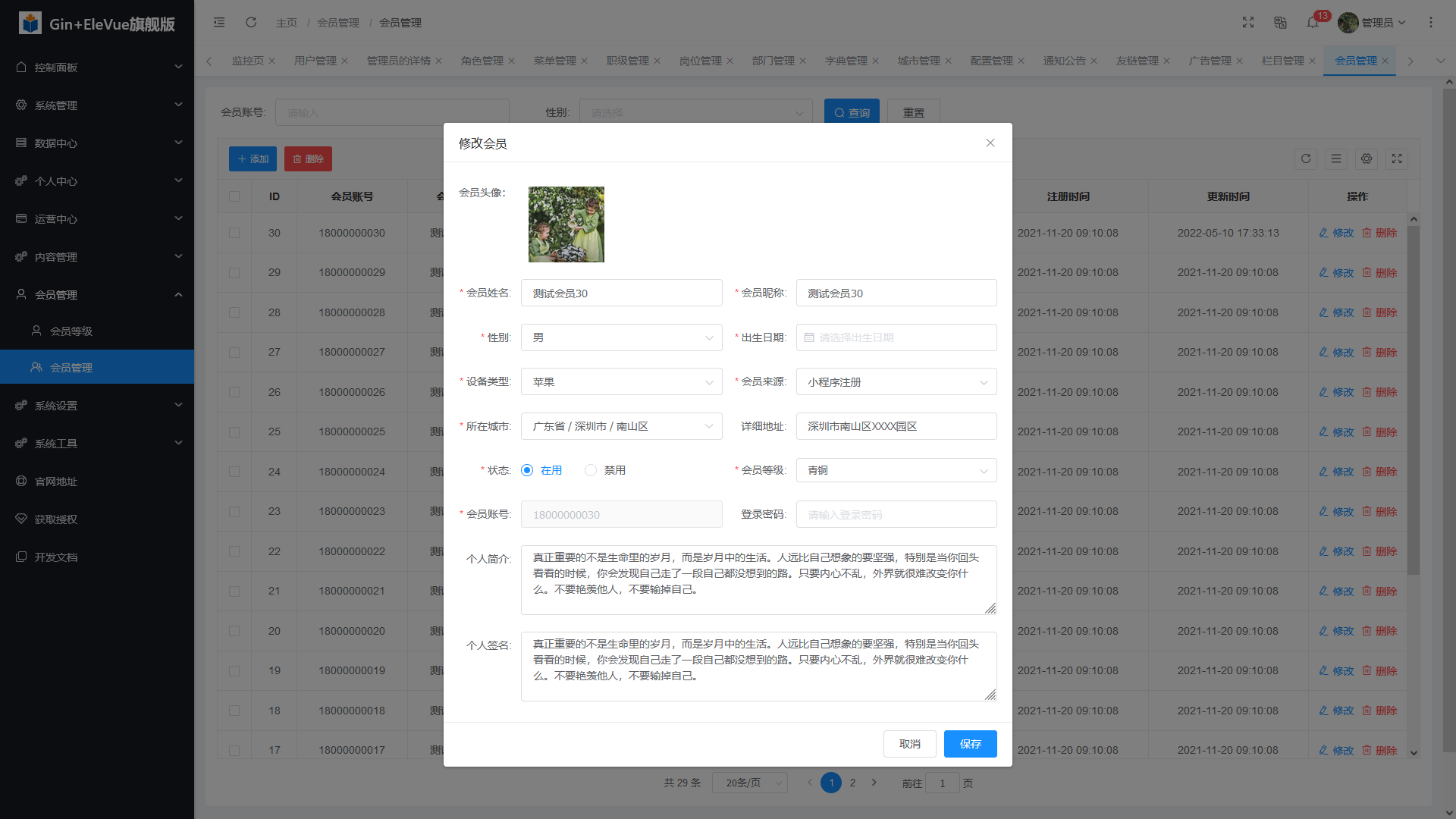Click the sidebar collapse menu icon
The width and height of the screenshot is (1456, 819).
(x=219, y=23)
